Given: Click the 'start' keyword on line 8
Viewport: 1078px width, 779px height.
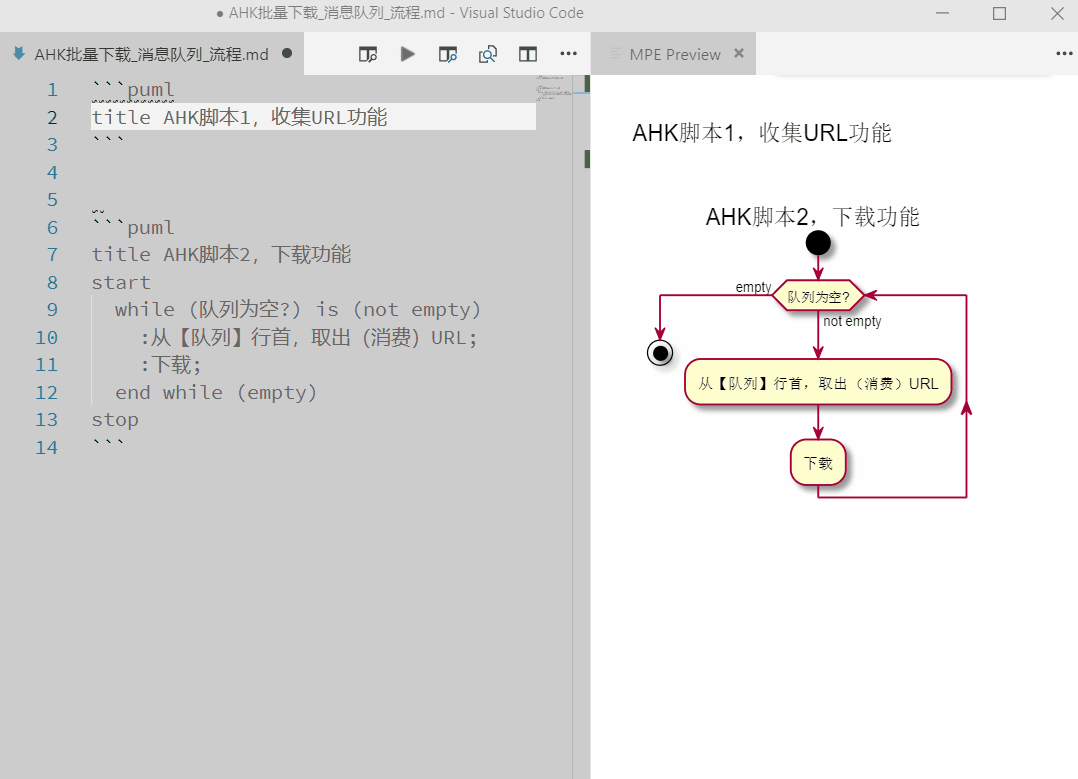Looking at the screenshot, I should tap(121, 283).
